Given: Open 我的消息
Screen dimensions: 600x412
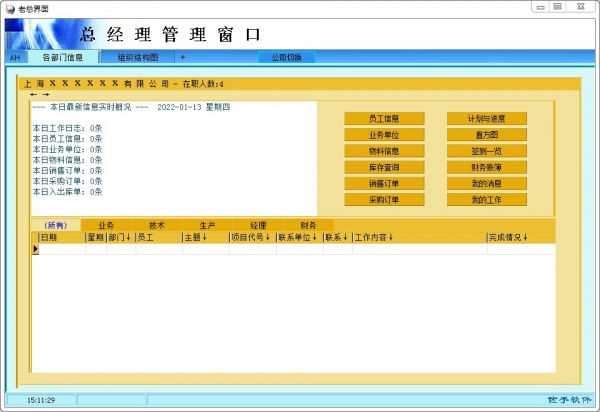Looking at the screenshot, I should tap(487, 184).
